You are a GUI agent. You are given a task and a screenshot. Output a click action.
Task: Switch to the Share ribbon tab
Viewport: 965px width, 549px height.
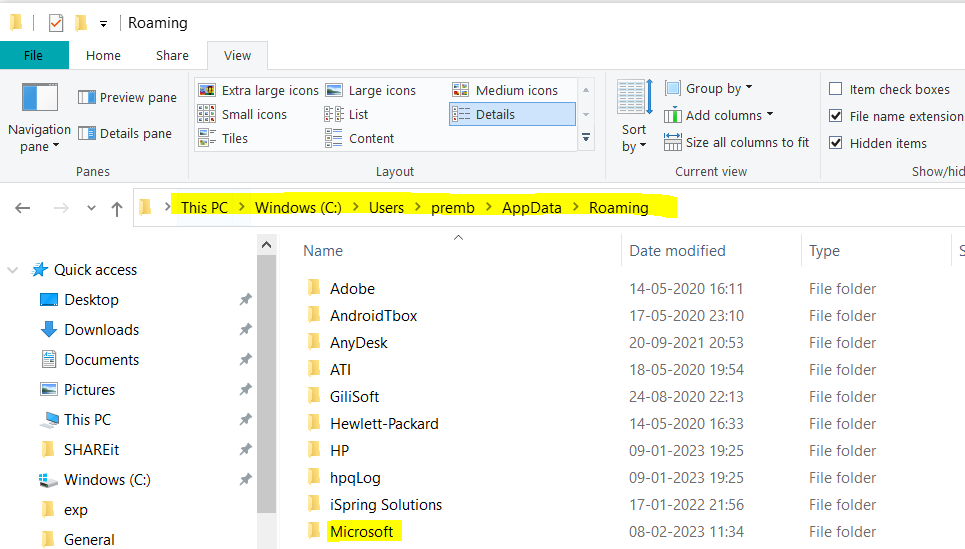click(x=172, y=55)
